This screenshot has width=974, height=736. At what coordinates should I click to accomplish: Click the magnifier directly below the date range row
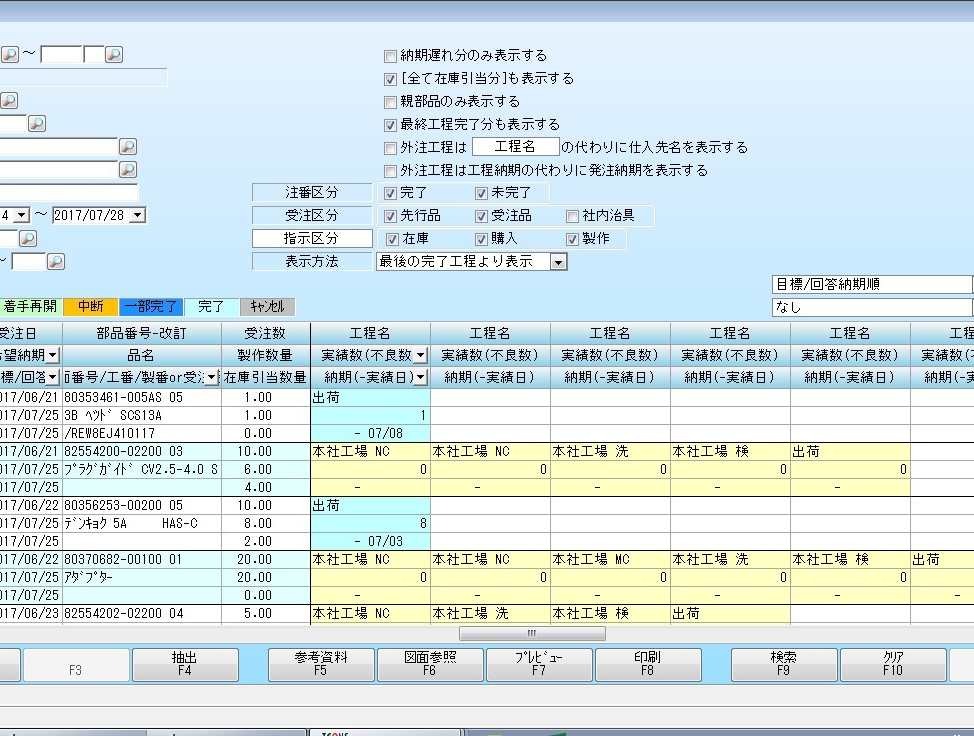click(27, 239)
